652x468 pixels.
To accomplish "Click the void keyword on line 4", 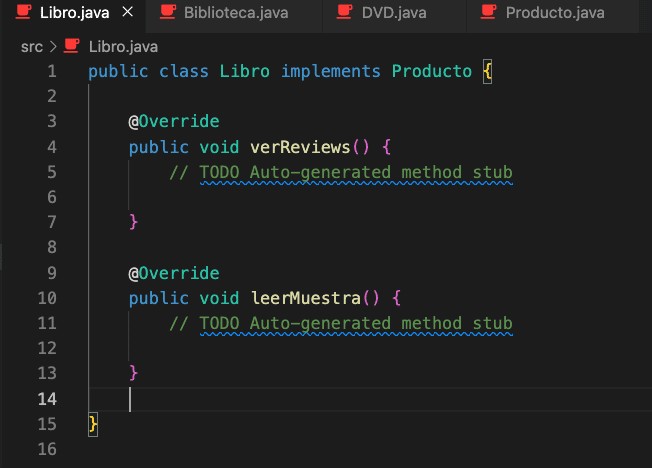I will (219, 147).
